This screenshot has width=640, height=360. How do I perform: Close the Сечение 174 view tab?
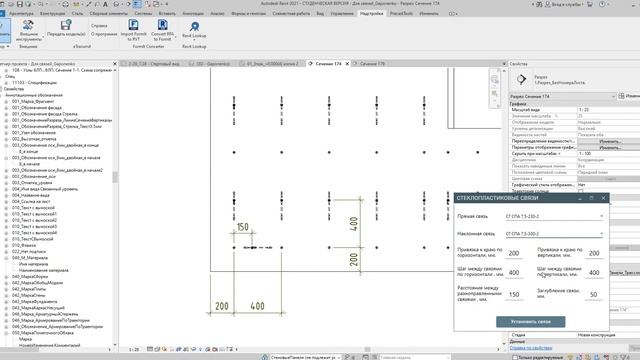(347, 64)
